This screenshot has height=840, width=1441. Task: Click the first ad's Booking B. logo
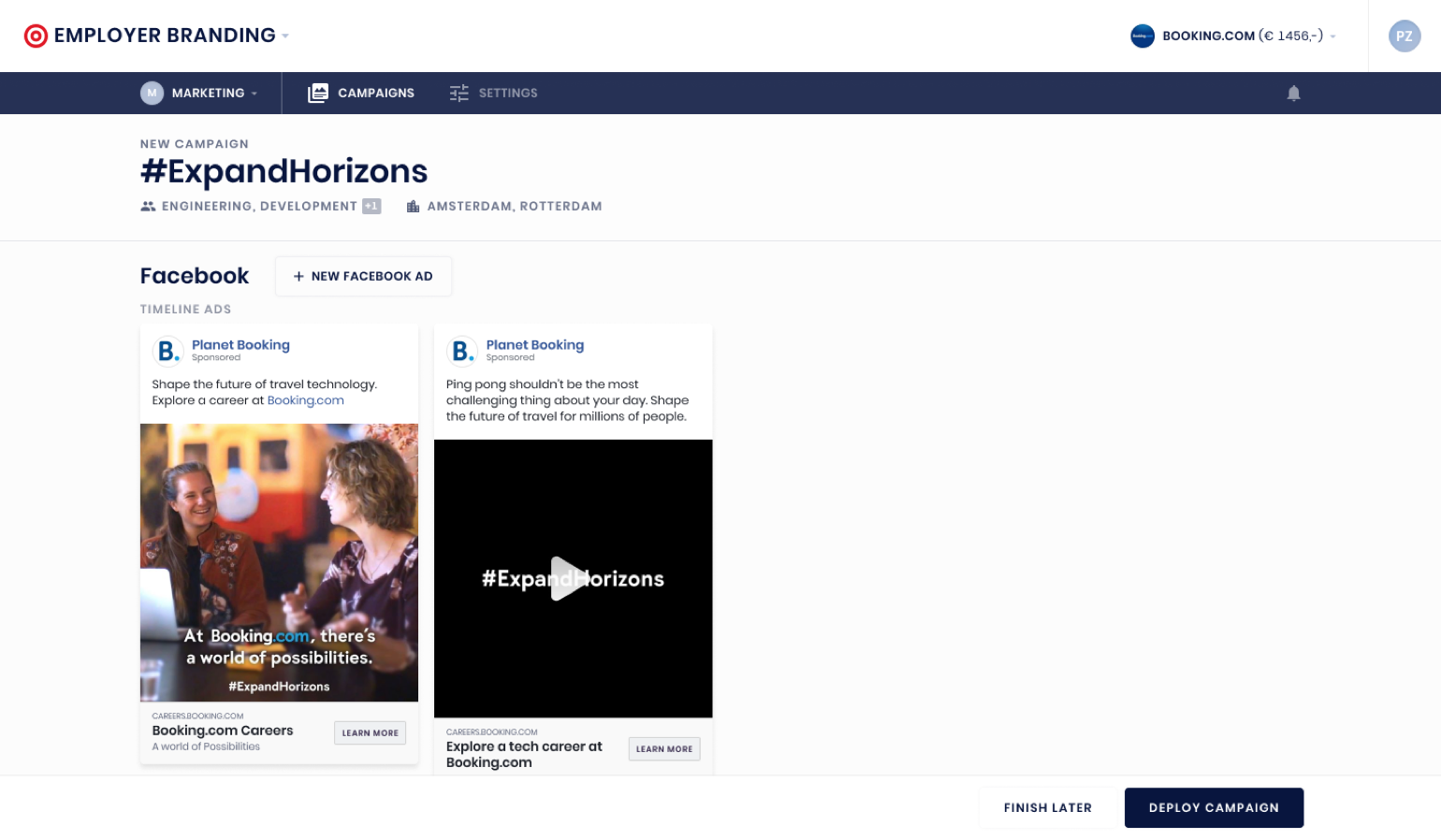coord(167,351)
